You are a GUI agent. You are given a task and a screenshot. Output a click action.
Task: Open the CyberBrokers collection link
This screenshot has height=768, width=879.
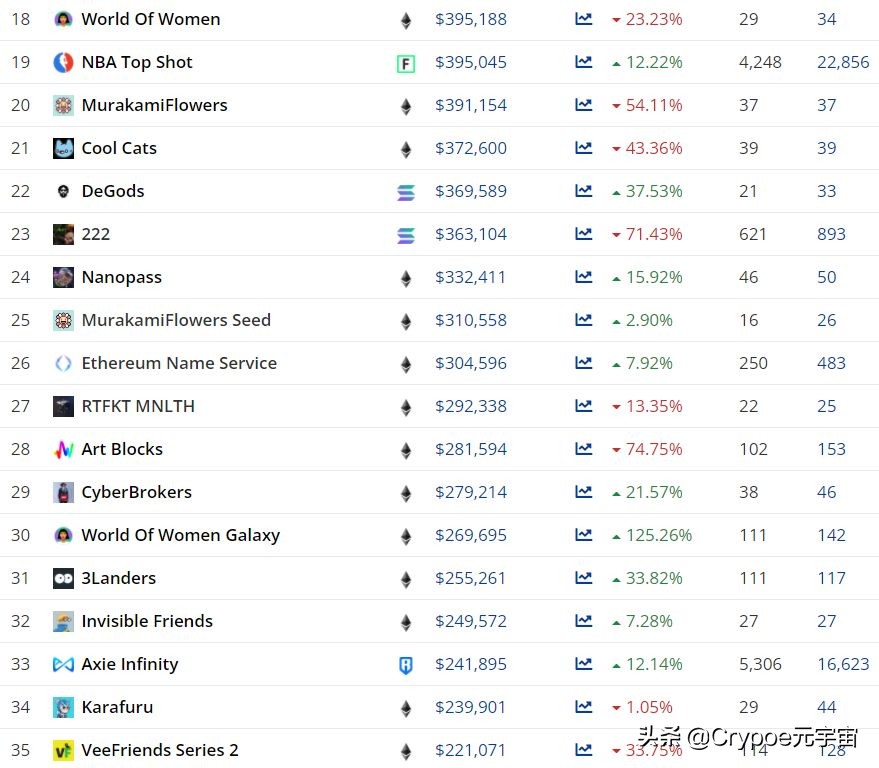pos(137,492)
